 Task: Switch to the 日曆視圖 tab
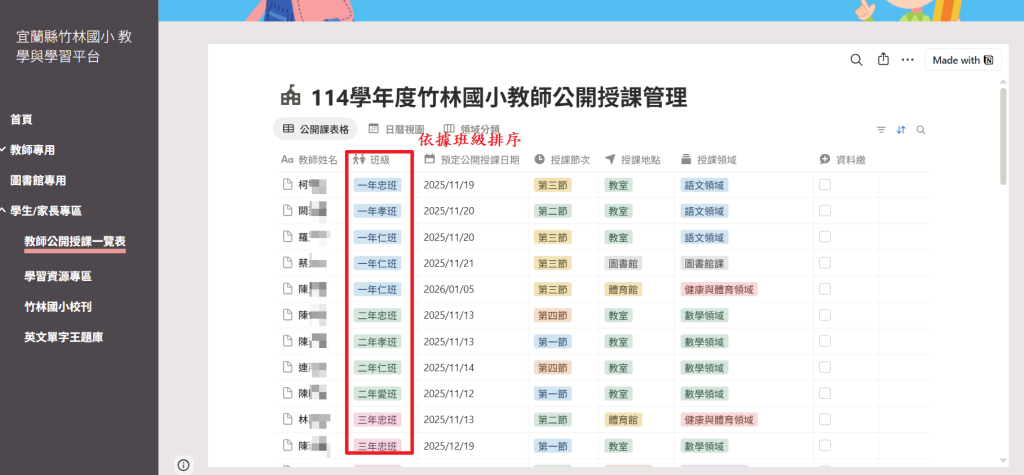click(x=396, y=129)
